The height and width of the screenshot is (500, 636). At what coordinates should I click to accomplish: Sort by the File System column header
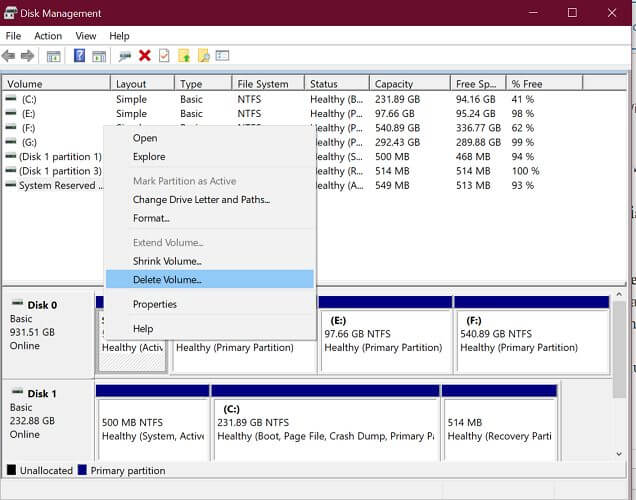(263, 84)
